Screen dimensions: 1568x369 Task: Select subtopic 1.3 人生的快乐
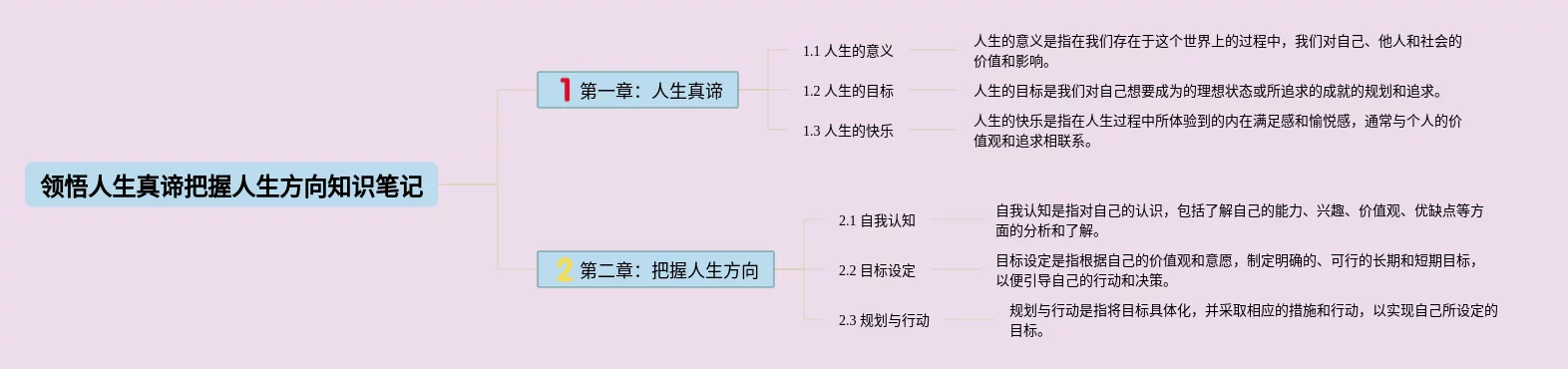(848, 131)
